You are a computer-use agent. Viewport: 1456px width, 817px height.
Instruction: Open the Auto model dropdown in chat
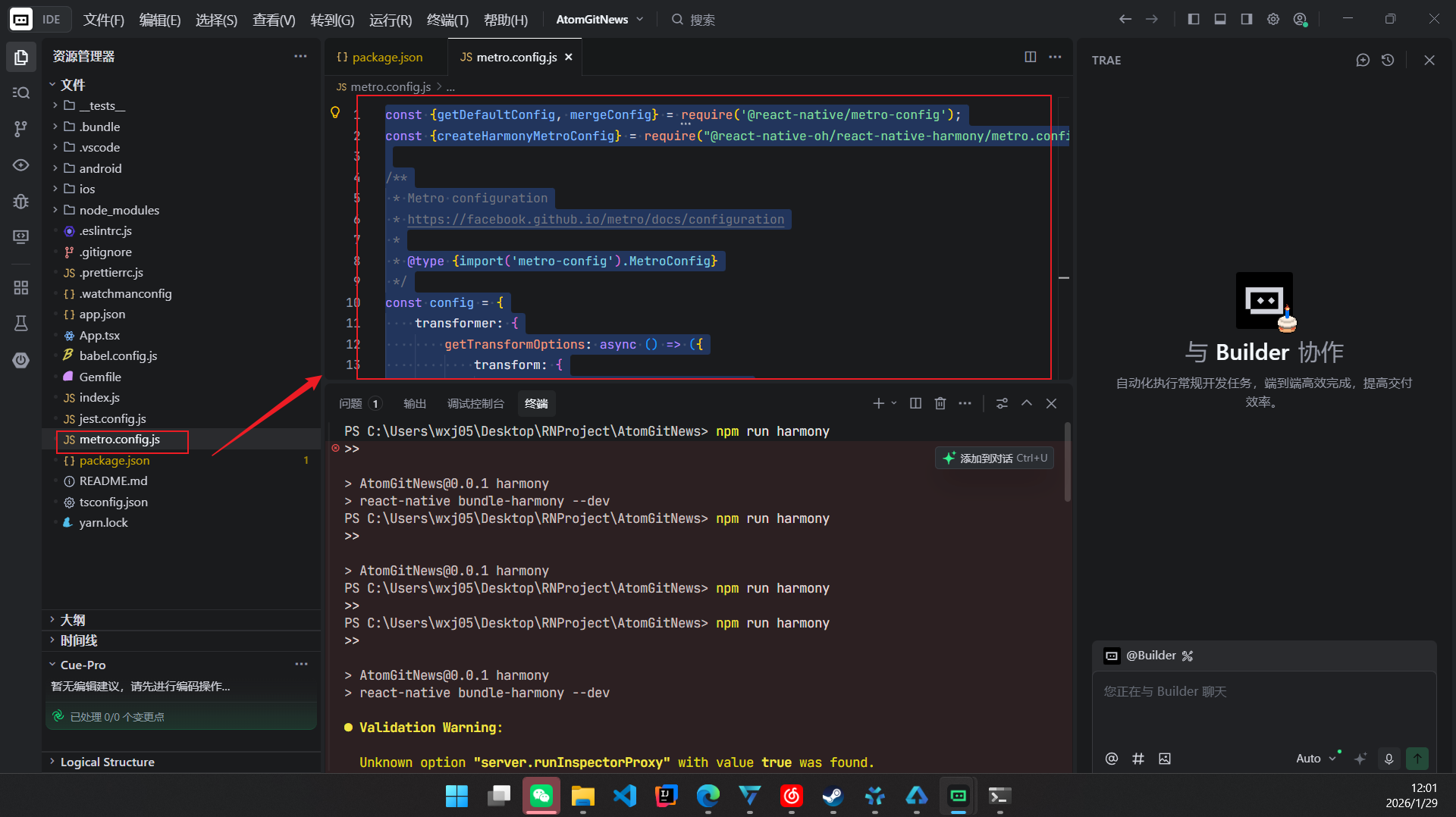coord(1316,758)
